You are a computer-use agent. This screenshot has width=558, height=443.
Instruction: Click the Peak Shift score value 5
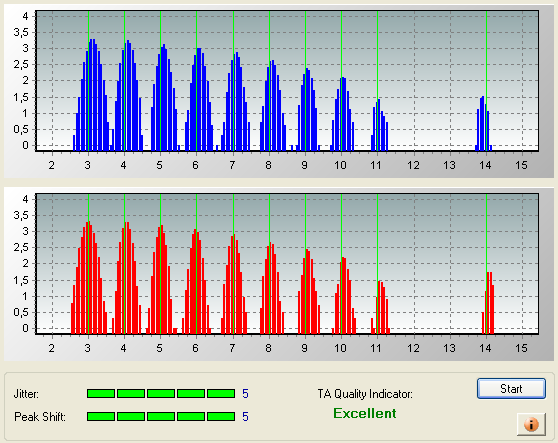(245, 416)
